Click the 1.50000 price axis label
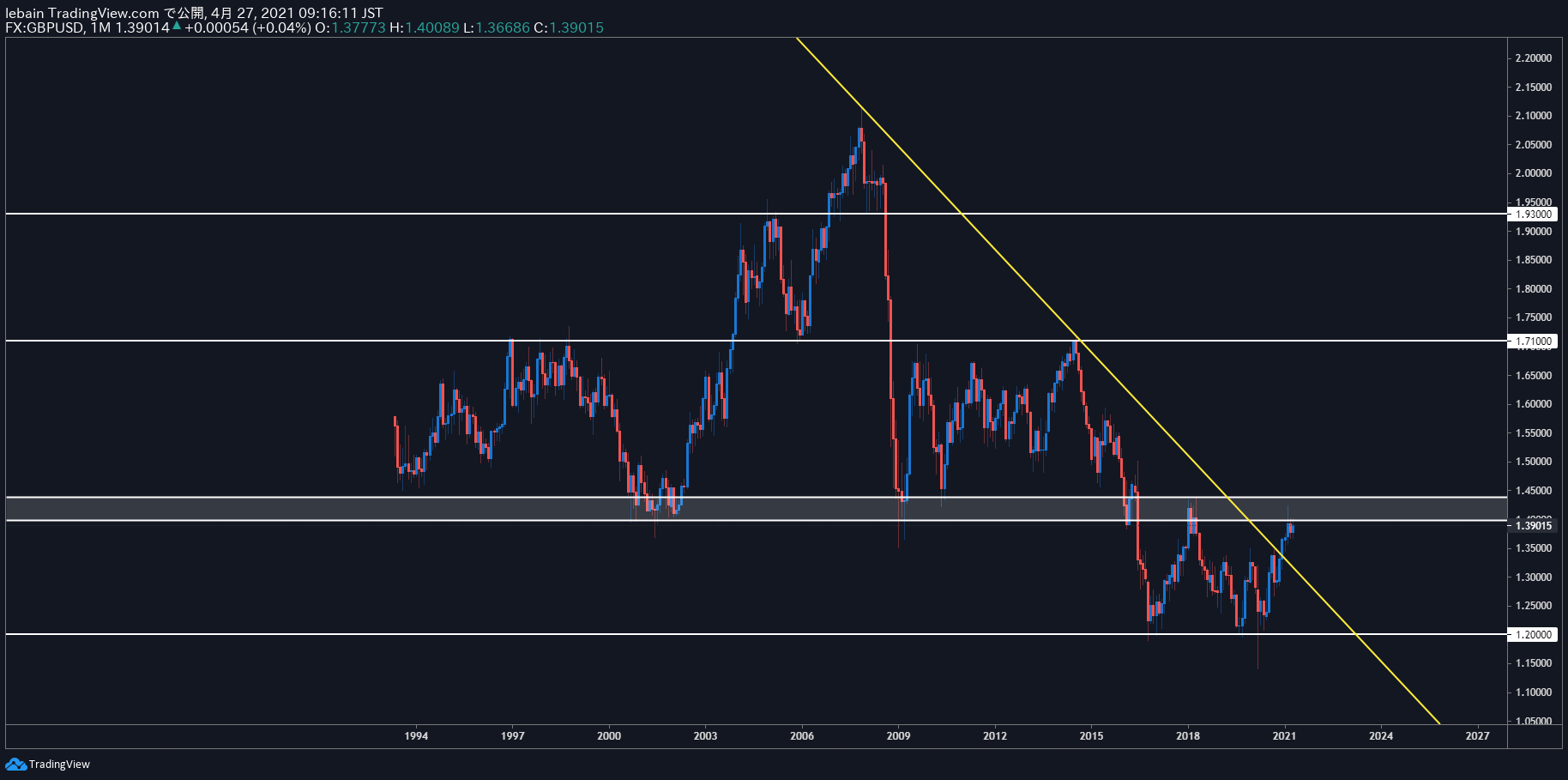Image resolution: width=1568 pixels, height=780 pixels. [1534, 462]
